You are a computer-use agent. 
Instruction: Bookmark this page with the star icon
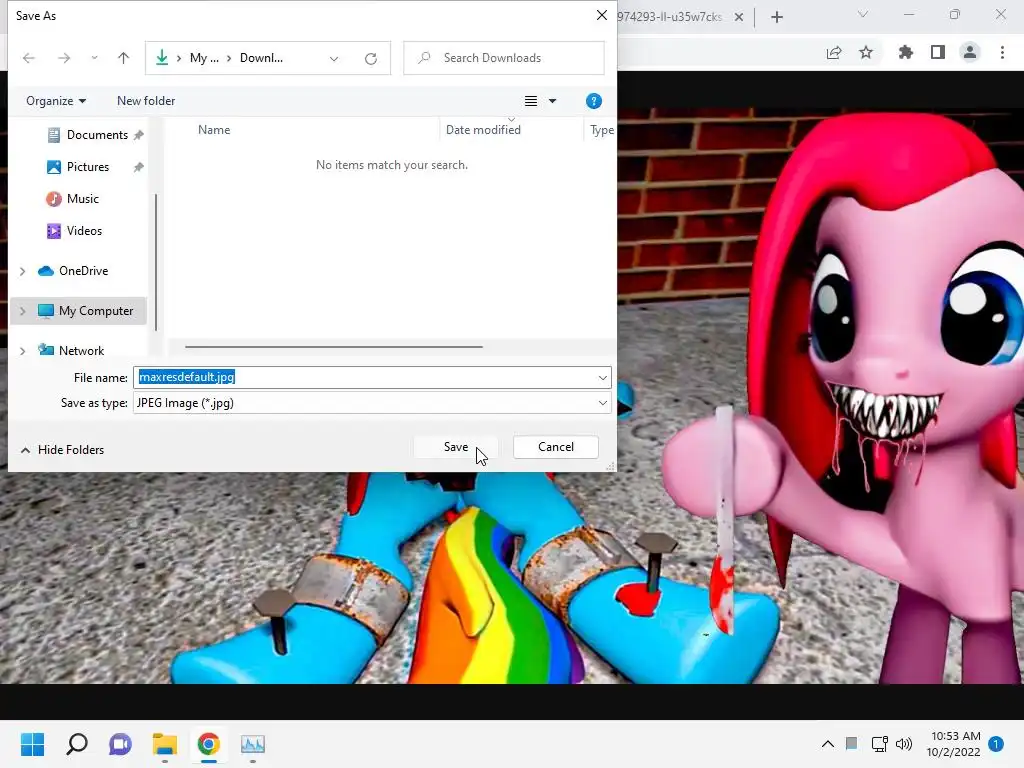coord(866,52)
